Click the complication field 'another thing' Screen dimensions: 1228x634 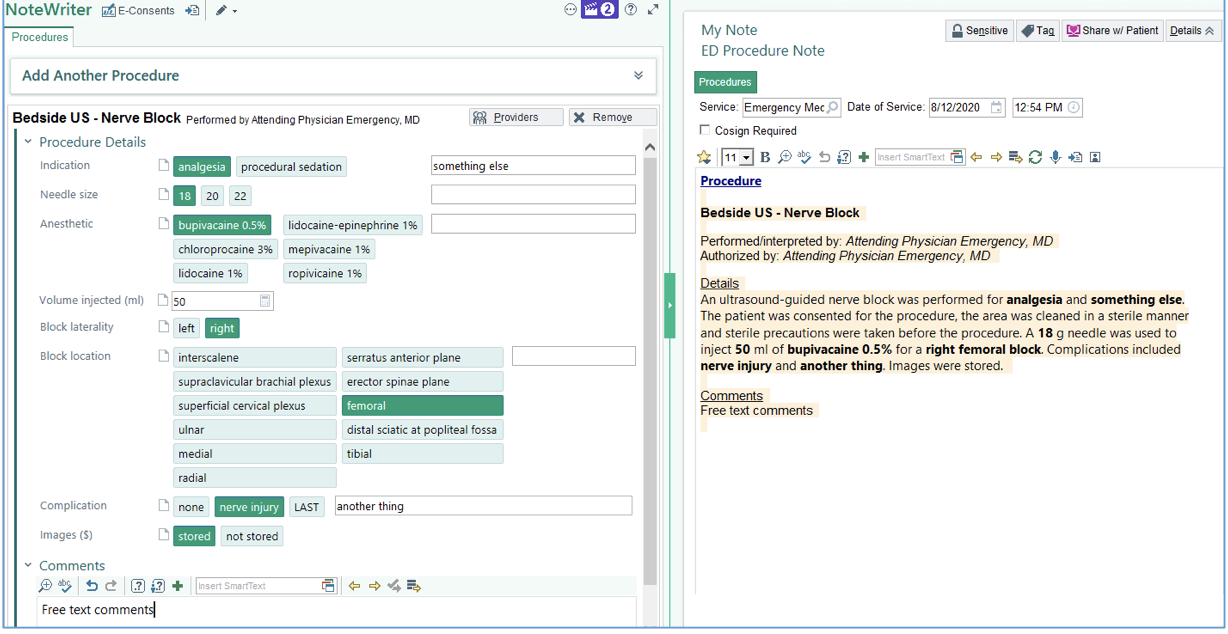pos(483,506)
